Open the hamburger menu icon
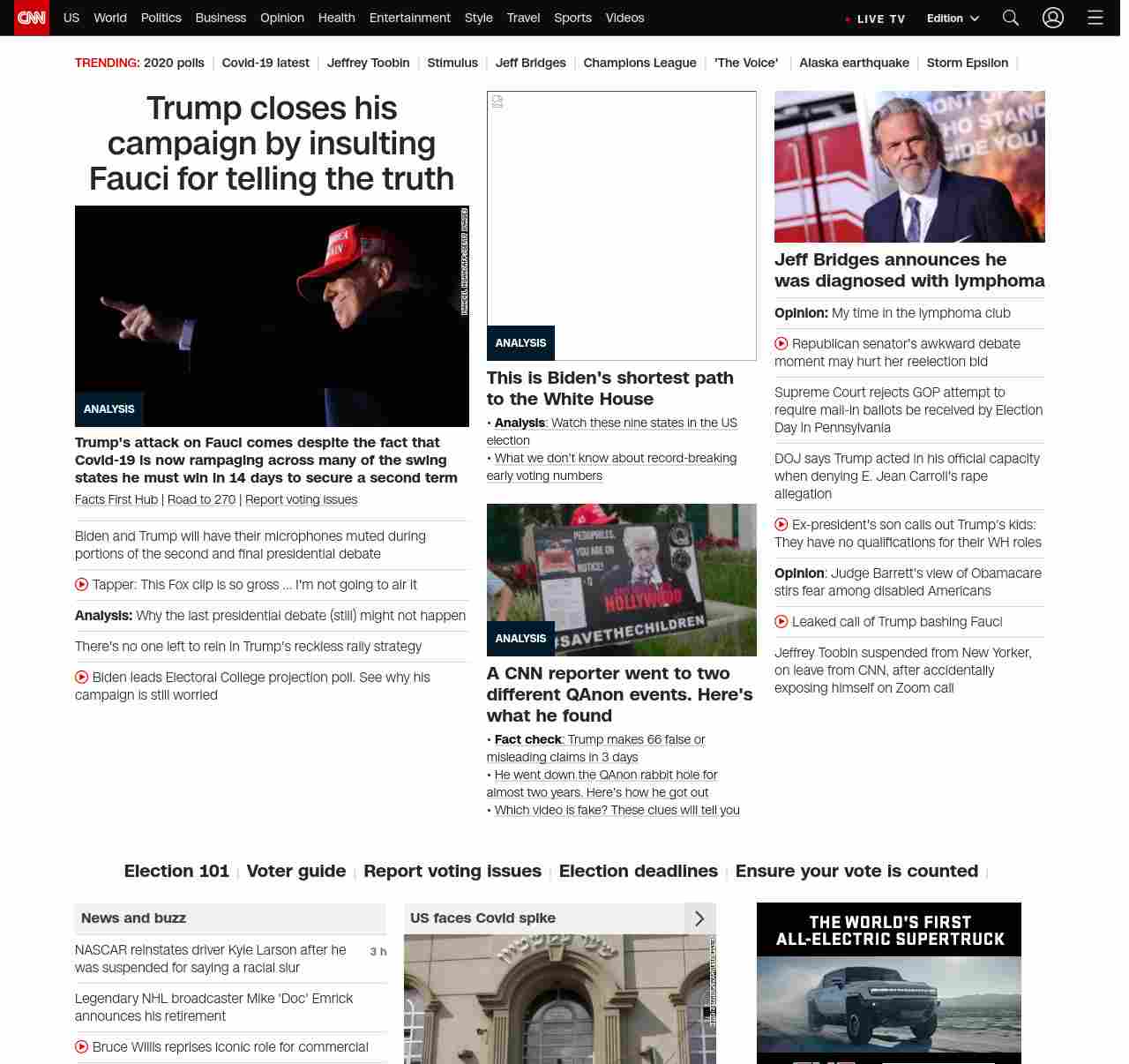The image size is (1129, 1064). [1095, 18]
